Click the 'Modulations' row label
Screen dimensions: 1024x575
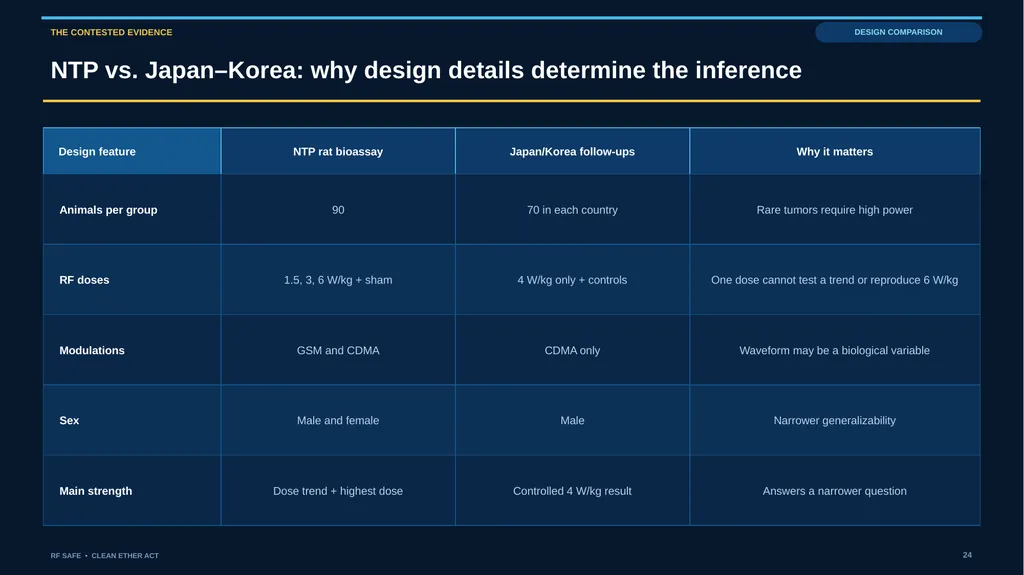132,350
